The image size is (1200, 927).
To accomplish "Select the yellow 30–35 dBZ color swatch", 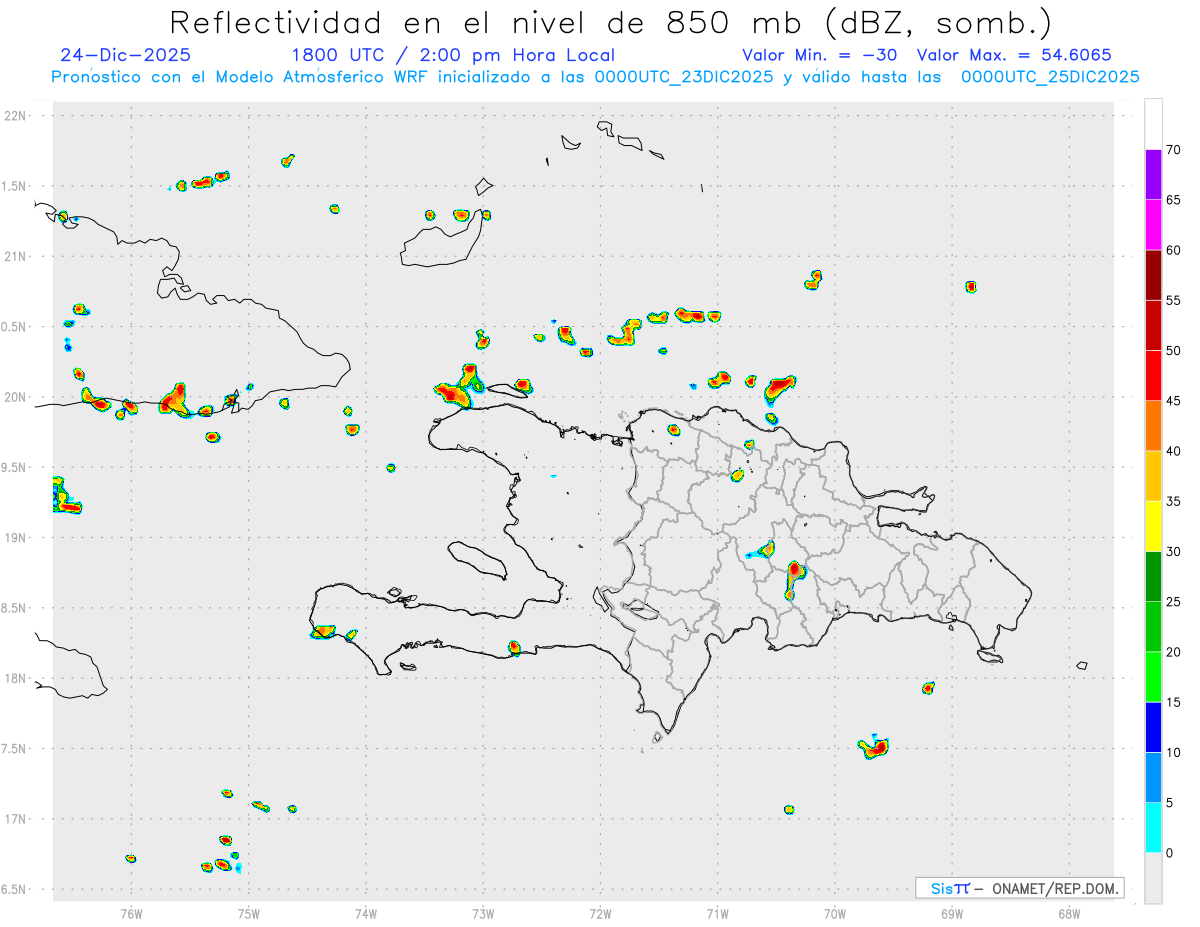I will (x=1153, y=526).
